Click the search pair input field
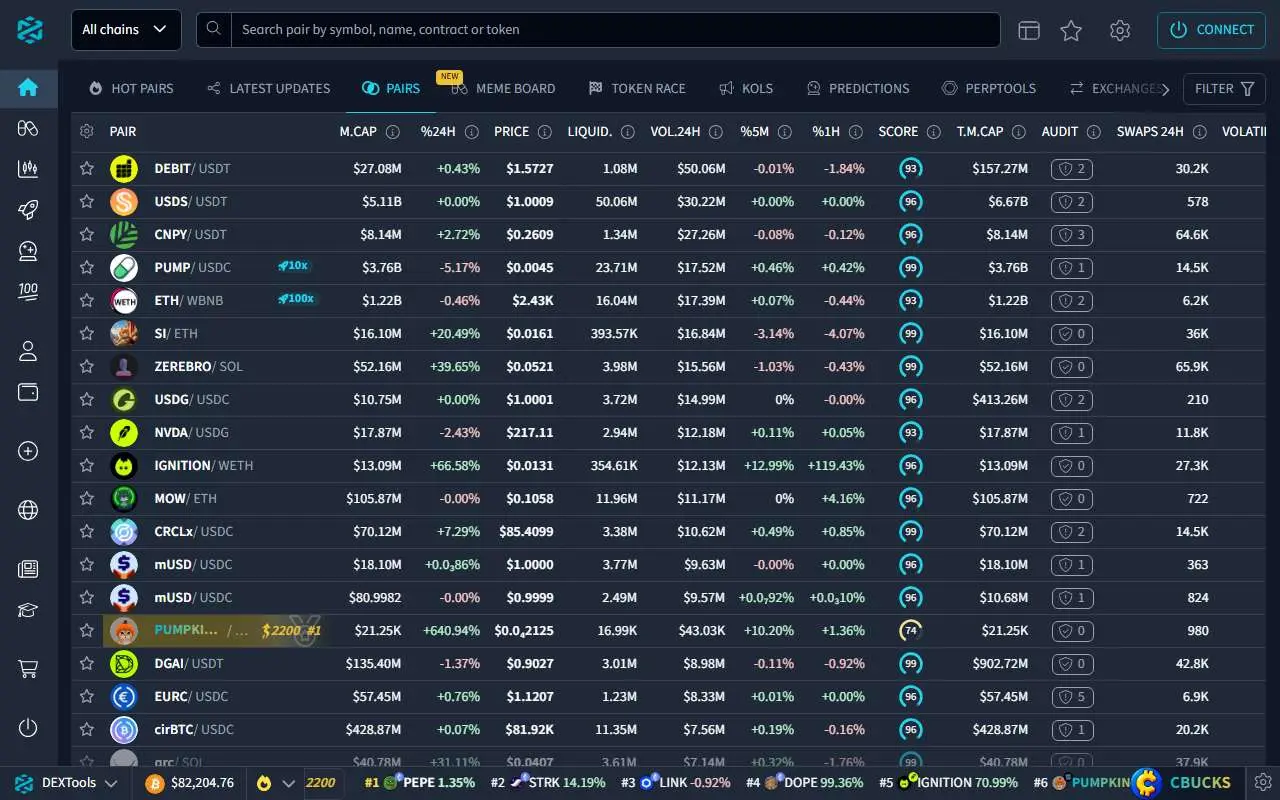 615,30
